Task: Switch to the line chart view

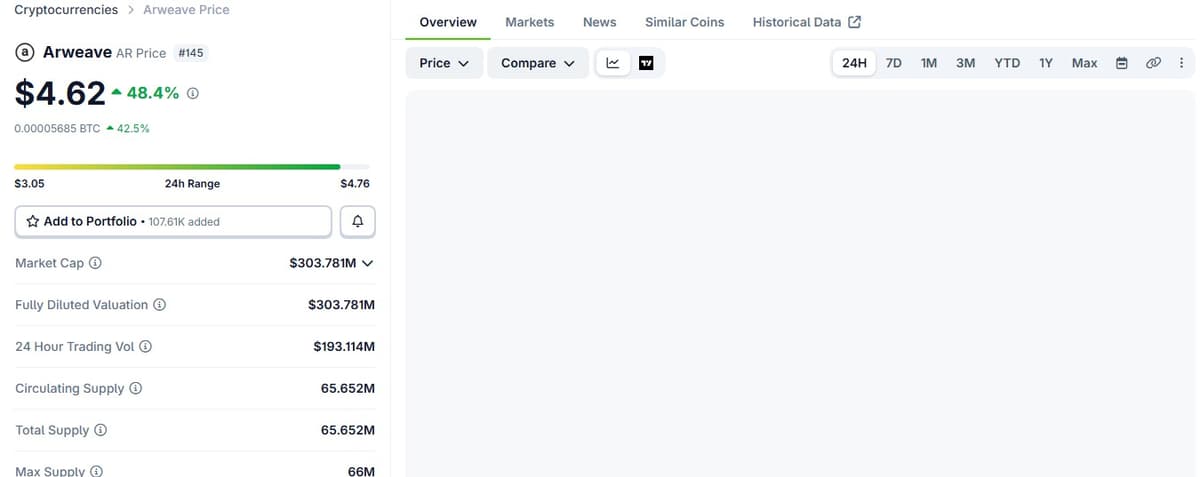Action: point(613,63)
